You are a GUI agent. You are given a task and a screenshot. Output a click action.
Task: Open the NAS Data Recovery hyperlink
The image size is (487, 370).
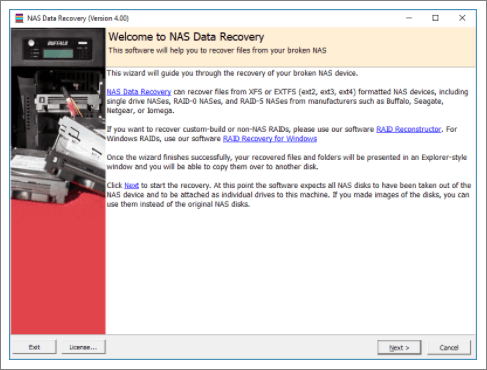(x=139, y=92)
